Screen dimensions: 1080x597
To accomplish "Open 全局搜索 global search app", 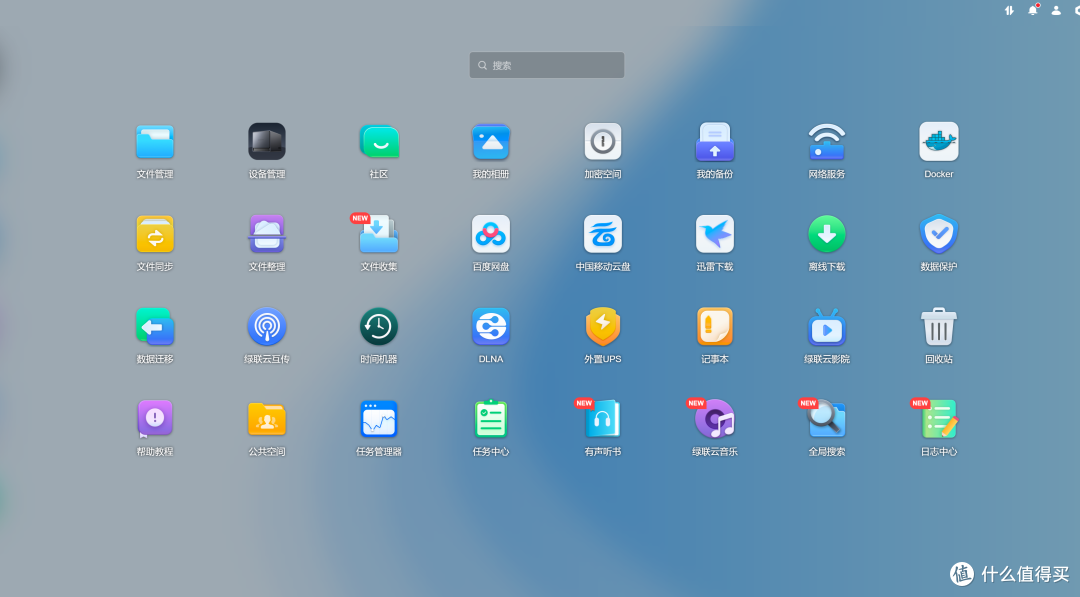I will click(827, 419).
